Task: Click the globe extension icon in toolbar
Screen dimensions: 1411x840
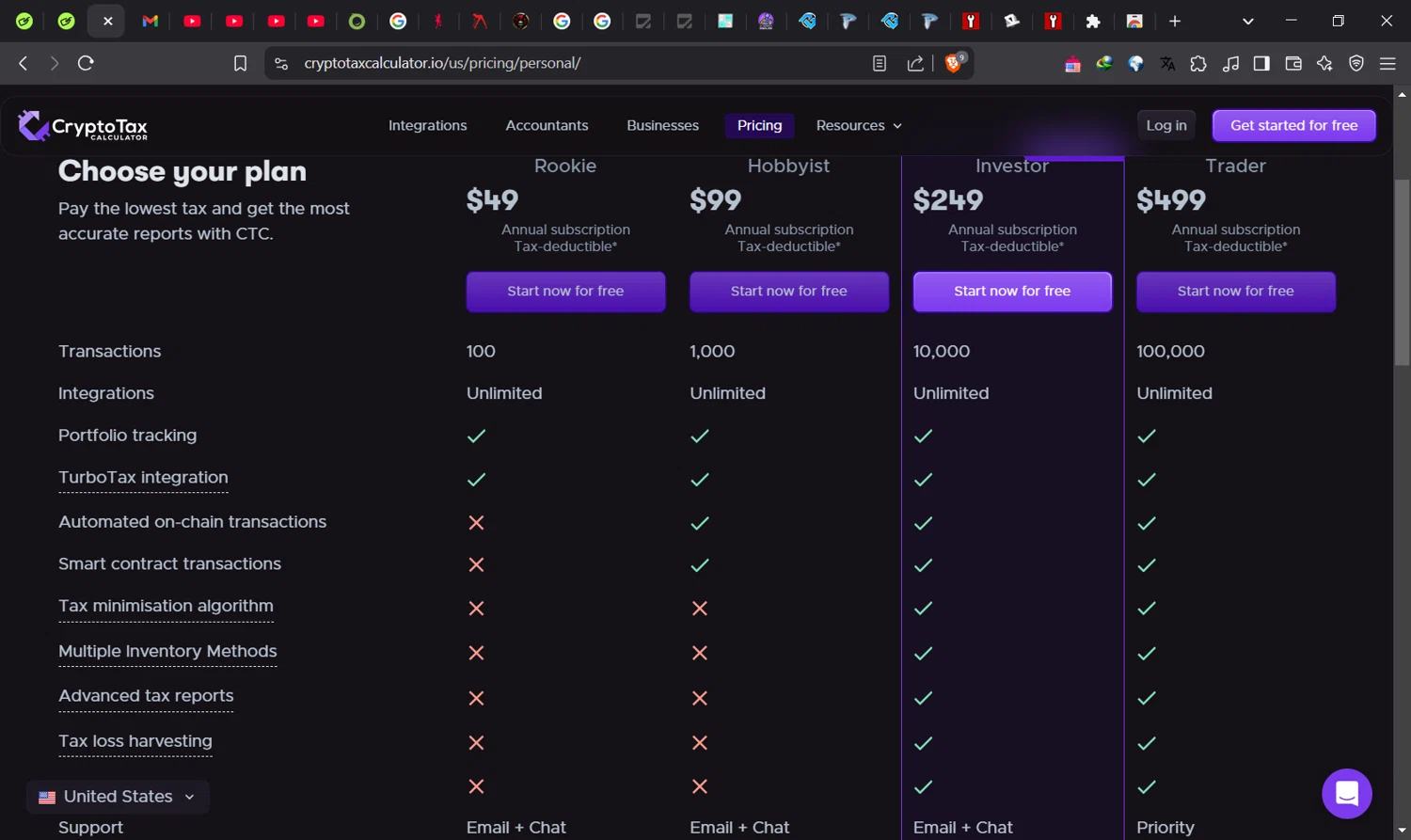Action: tap(1135, 63)
